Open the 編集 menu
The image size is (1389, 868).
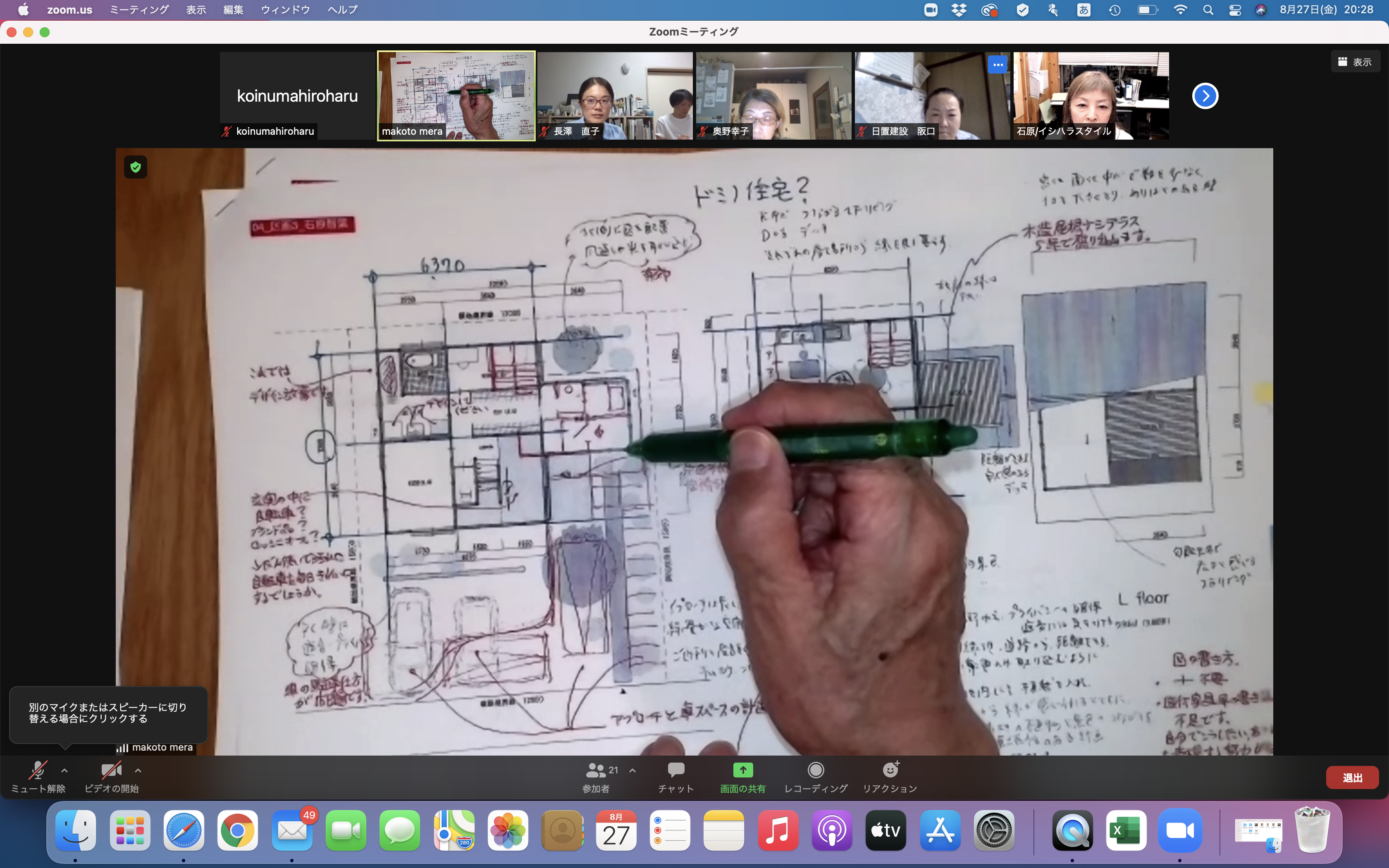[x=233, y=10]
